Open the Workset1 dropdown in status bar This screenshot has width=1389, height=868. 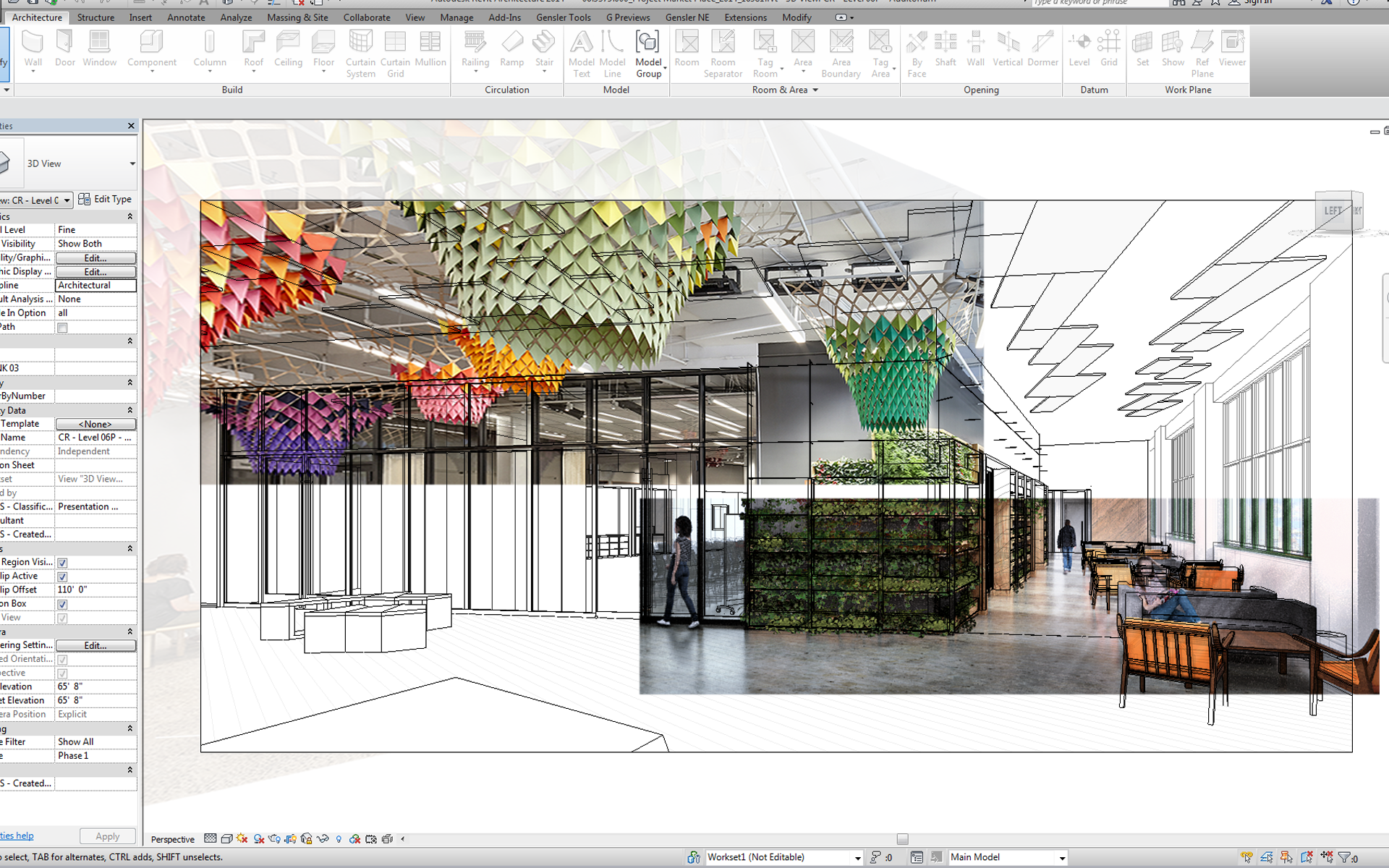click(857, 858)
